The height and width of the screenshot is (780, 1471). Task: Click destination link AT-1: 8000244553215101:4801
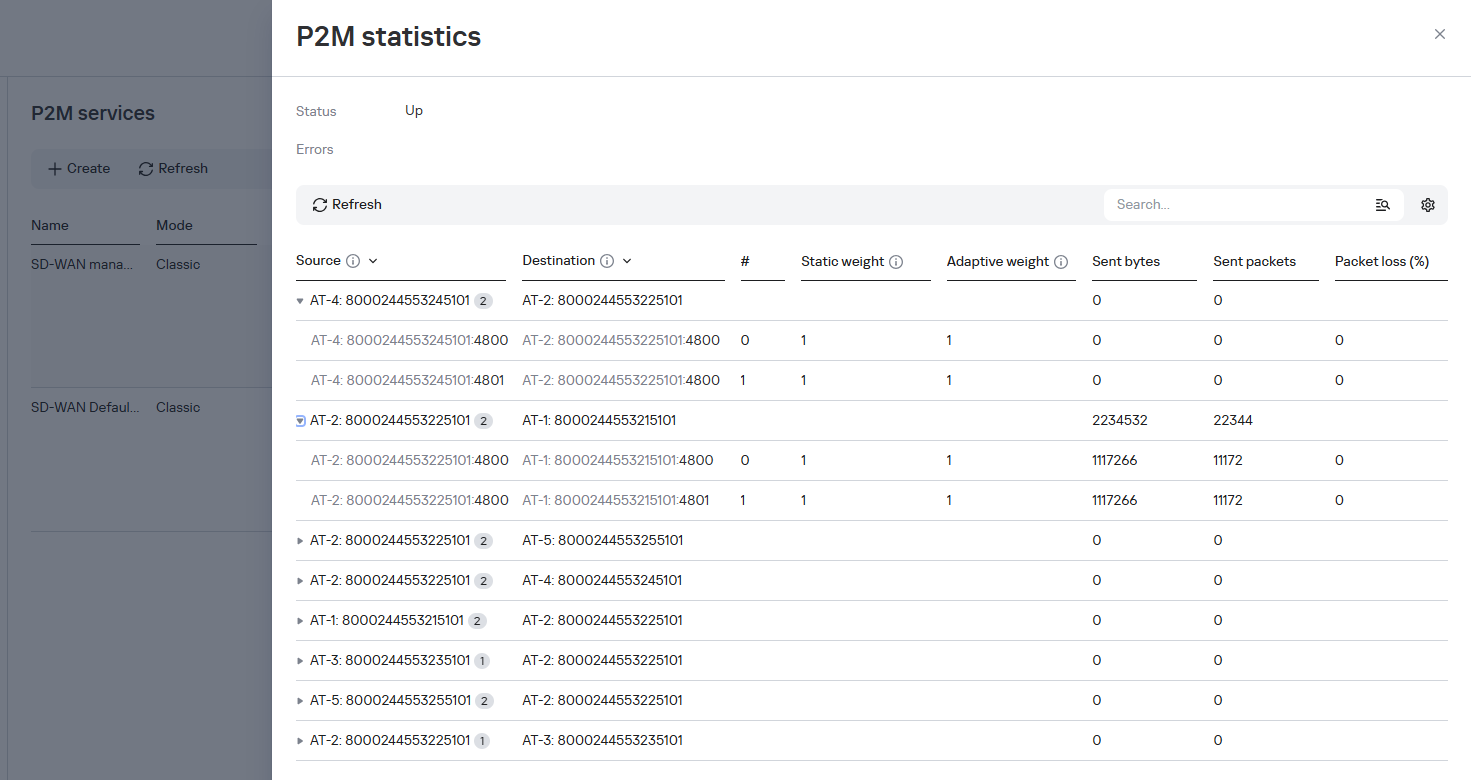(616, 501)
